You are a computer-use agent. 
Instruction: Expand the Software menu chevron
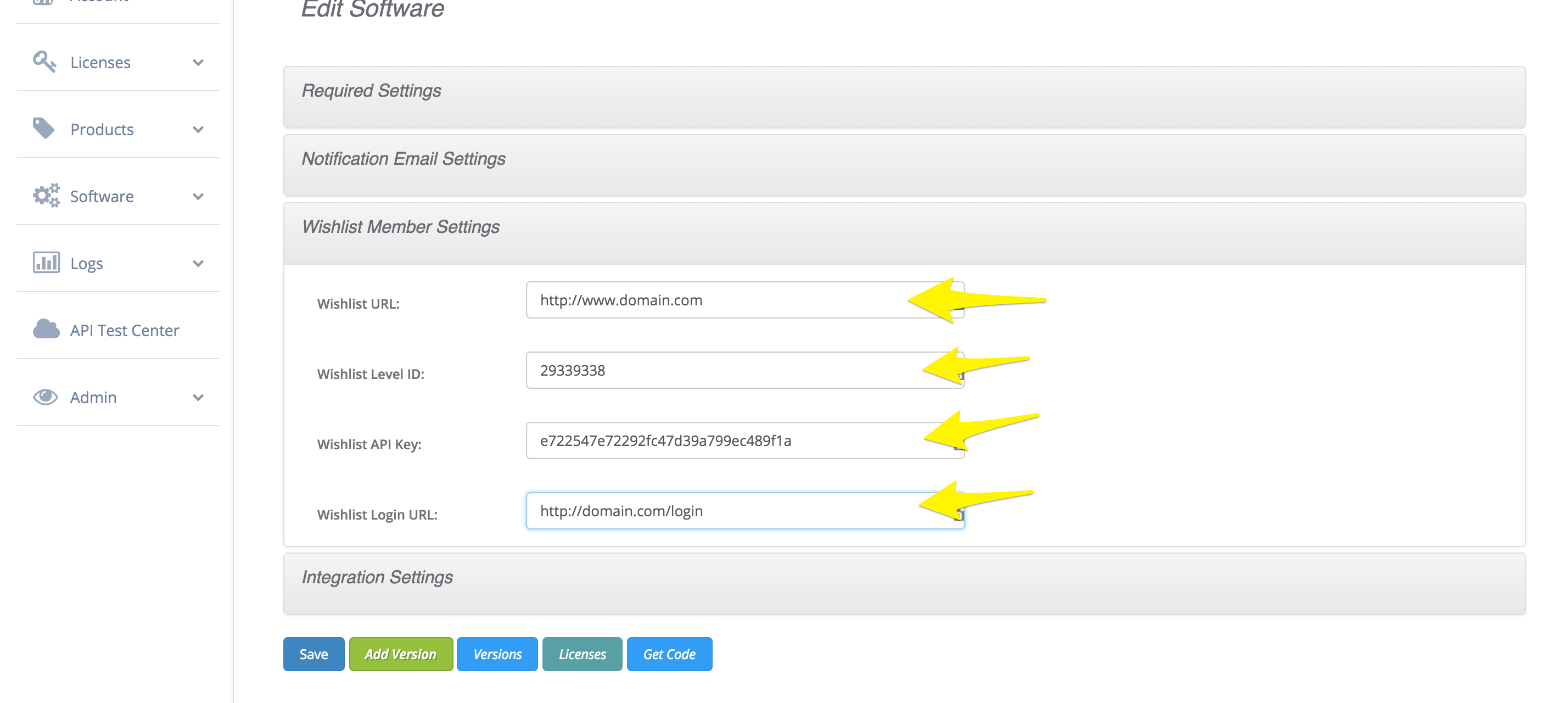point(198,197)
